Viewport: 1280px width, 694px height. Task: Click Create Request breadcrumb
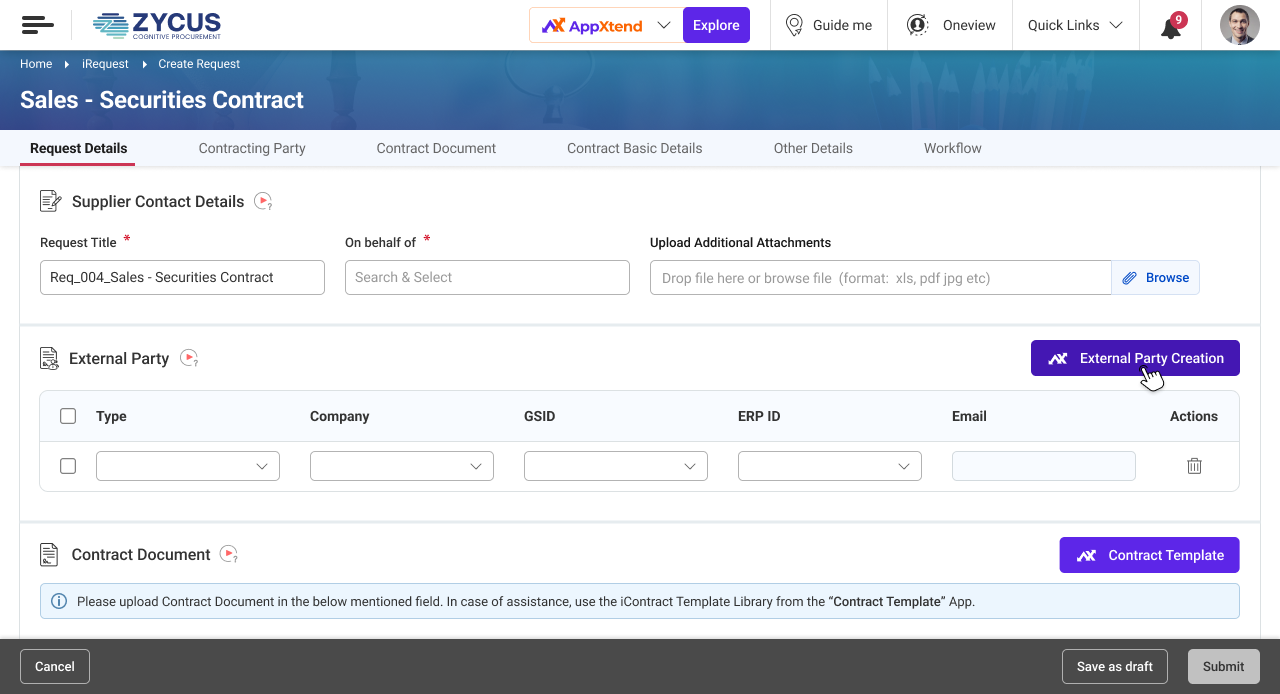pos(199,64)
